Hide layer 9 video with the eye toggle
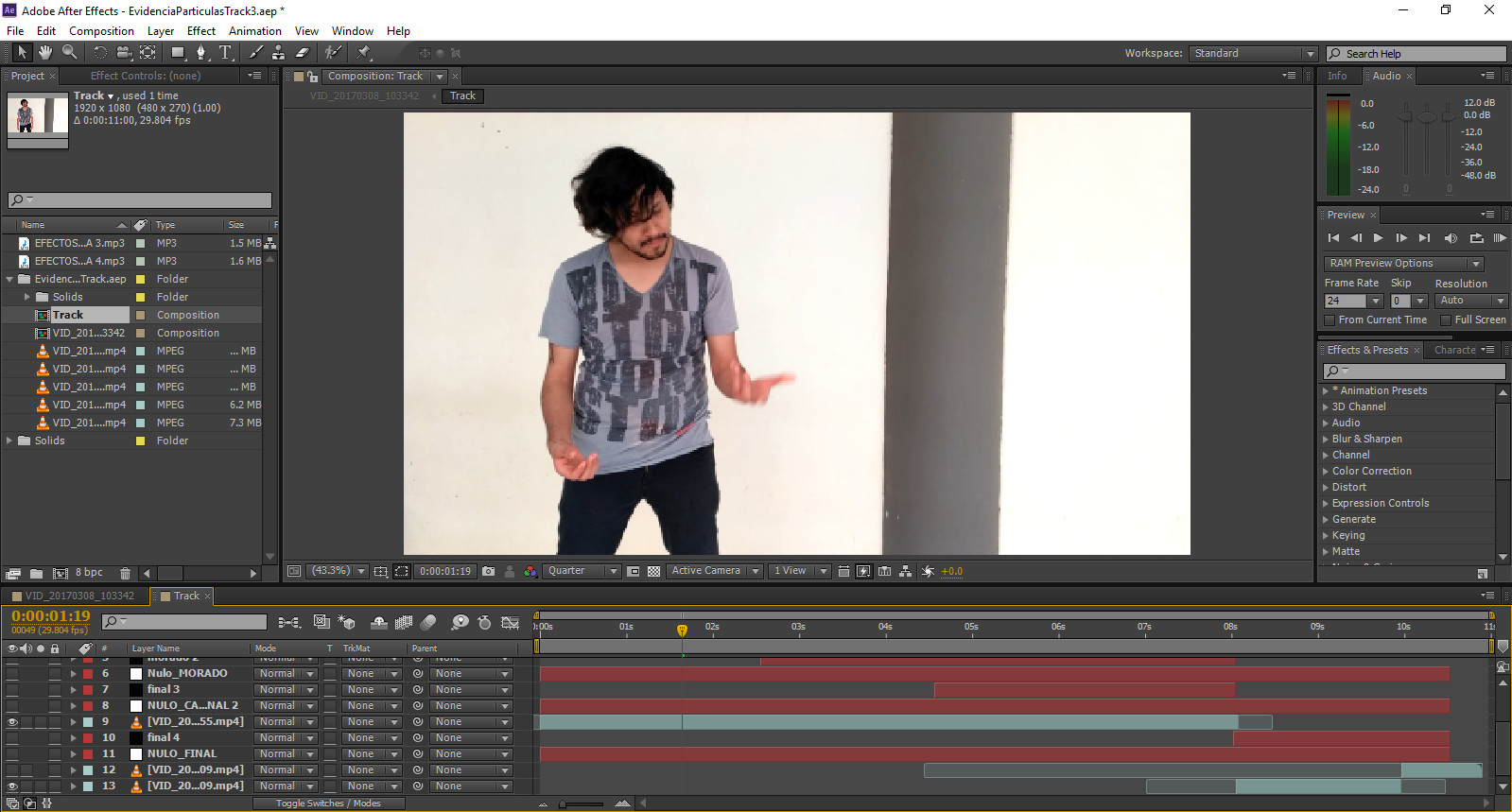Image resolution: width=1512 pixels, height=812 pixels. pos(12,722)
